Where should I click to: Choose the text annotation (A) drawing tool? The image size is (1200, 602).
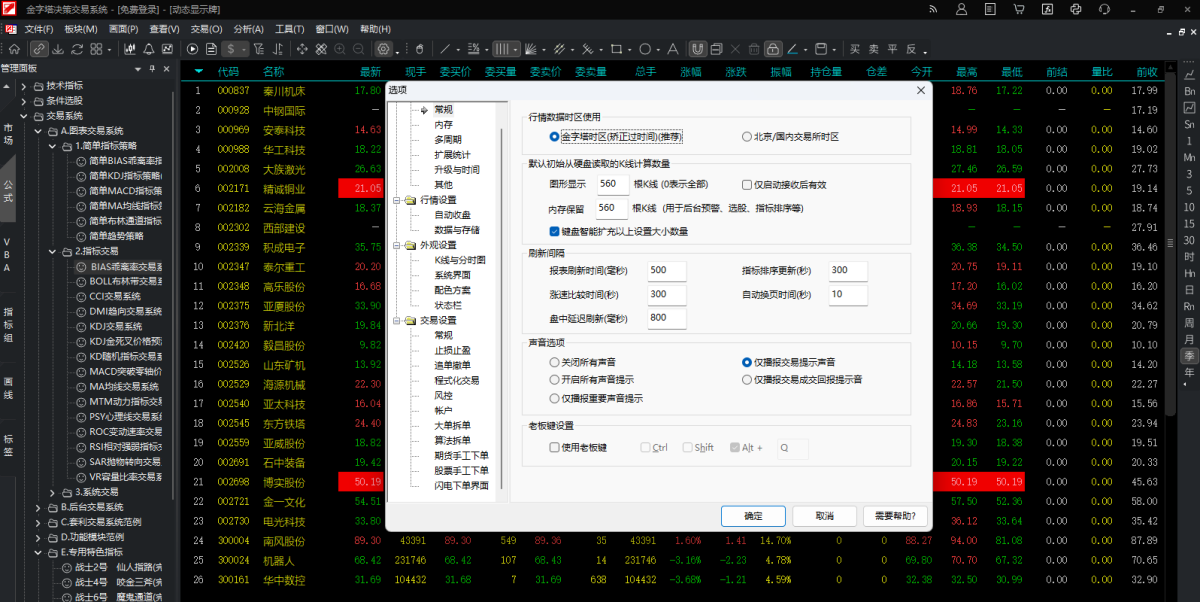click(x=674, y=47)
